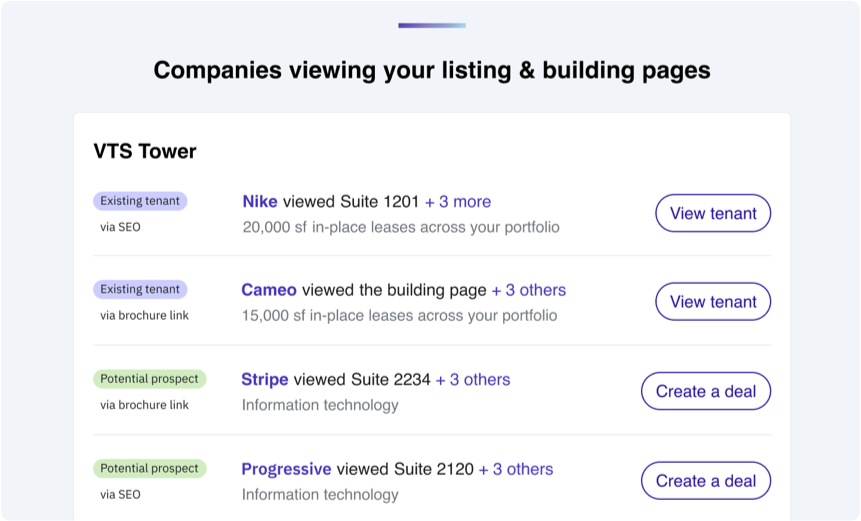Click Potential prospect badge in Progressive row
861x521 pixels.
point(149,468)
